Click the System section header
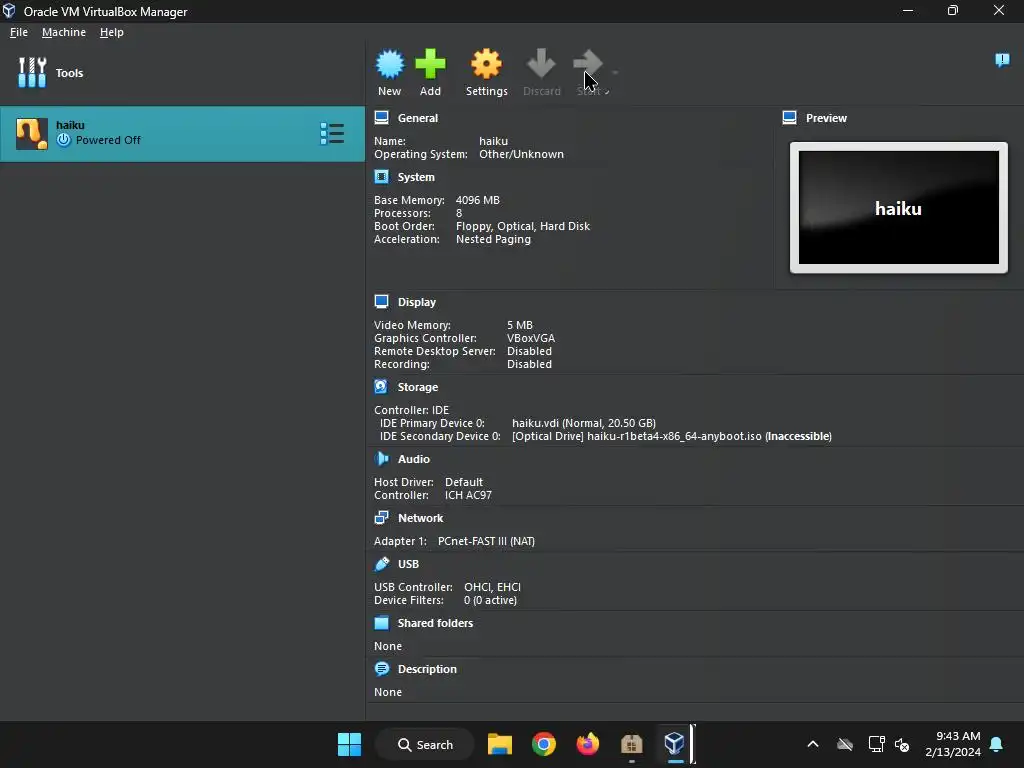Viewport: 1024px width, 768px height. click(416, 177)
